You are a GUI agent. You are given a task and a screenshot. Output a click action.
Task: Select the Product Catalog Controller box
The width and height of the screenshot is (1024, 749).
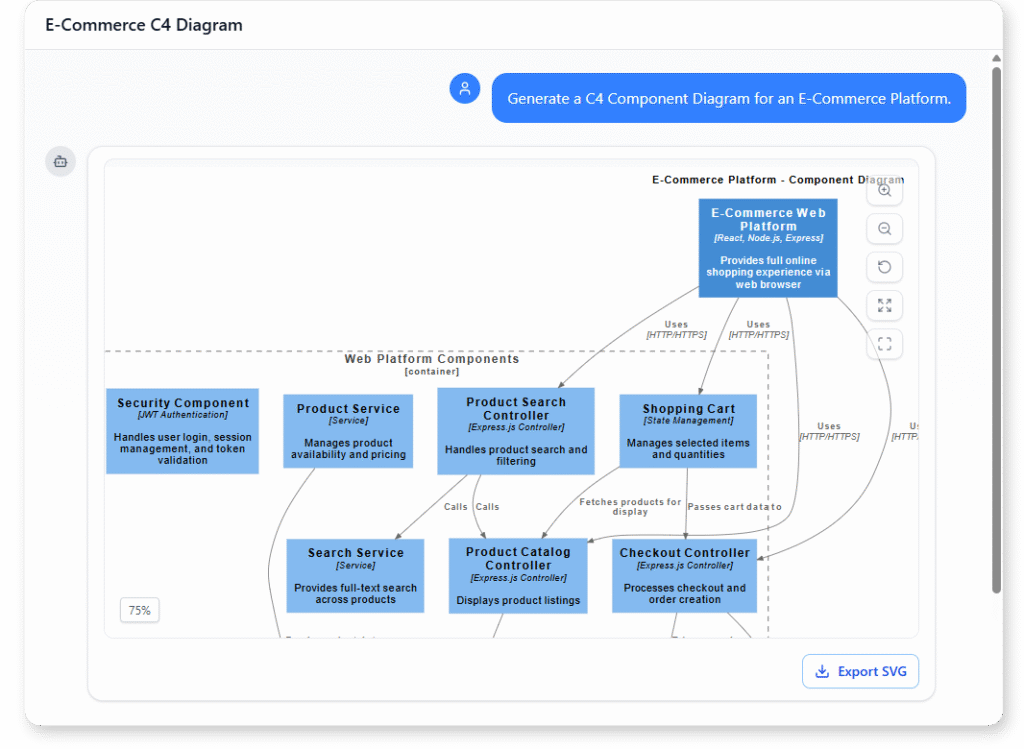(x=518, y=575)
